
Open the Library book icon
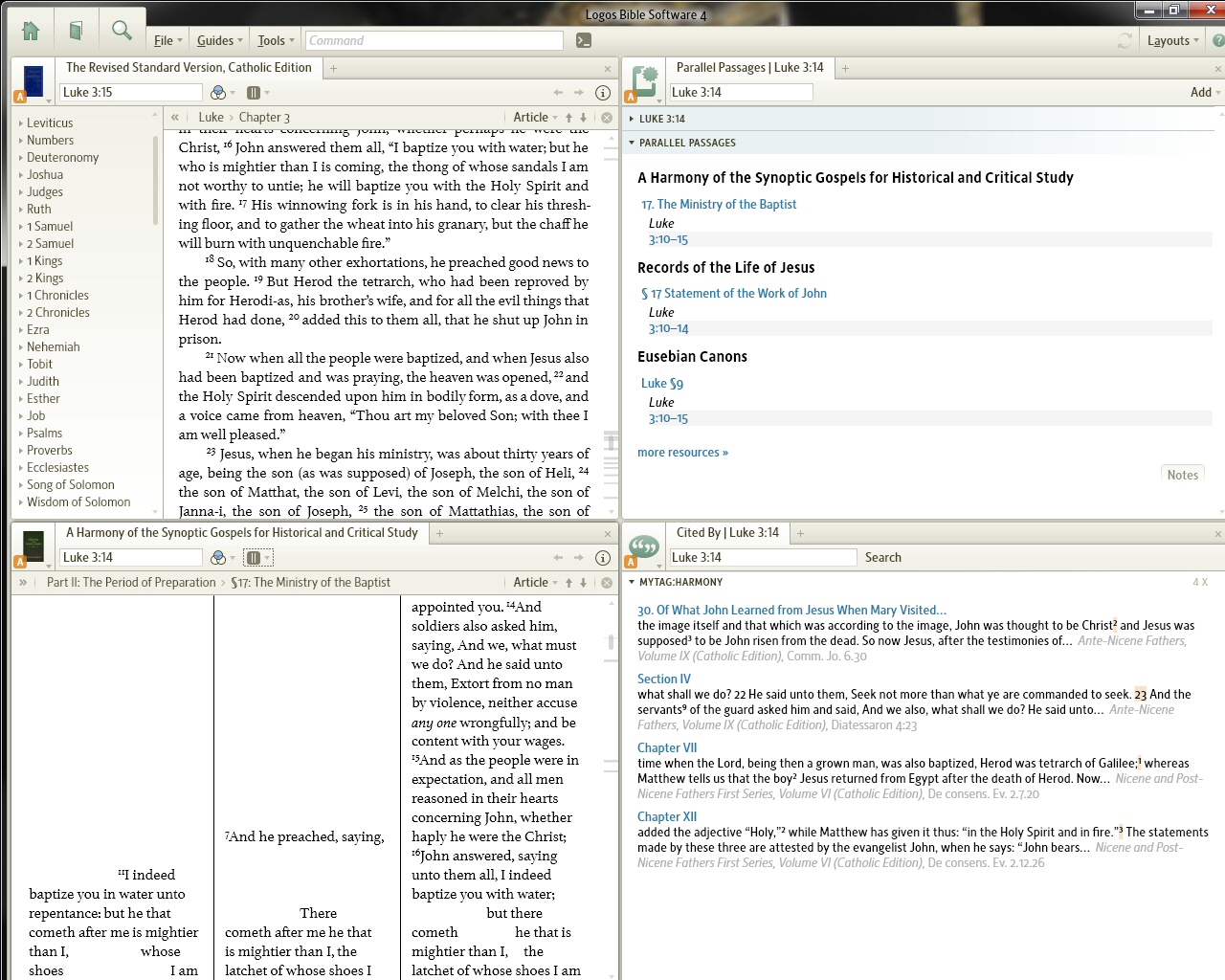pyautogui.click(x=76, y=30)
